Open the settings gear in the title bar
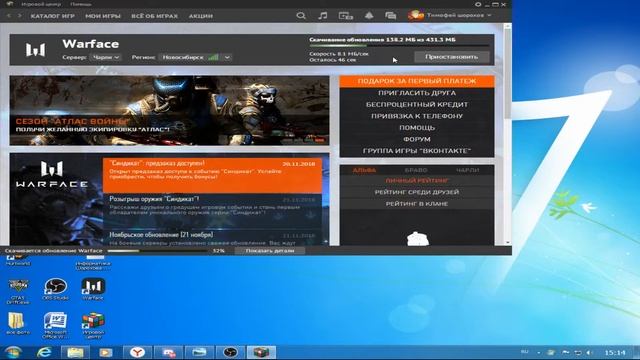 pyautogui.click(x=478, y=4)
